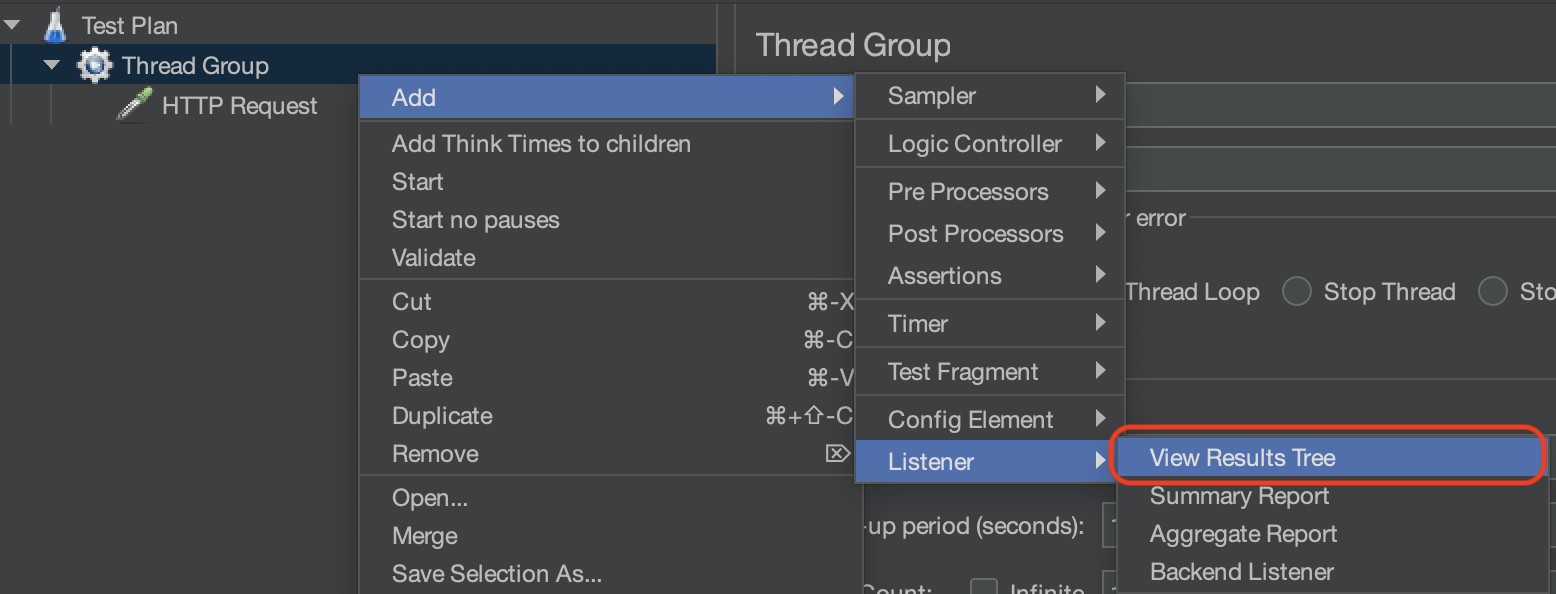Click the Thread Group gear icon
This screenshot has width=1556, height=594.
tap(94, 66)
